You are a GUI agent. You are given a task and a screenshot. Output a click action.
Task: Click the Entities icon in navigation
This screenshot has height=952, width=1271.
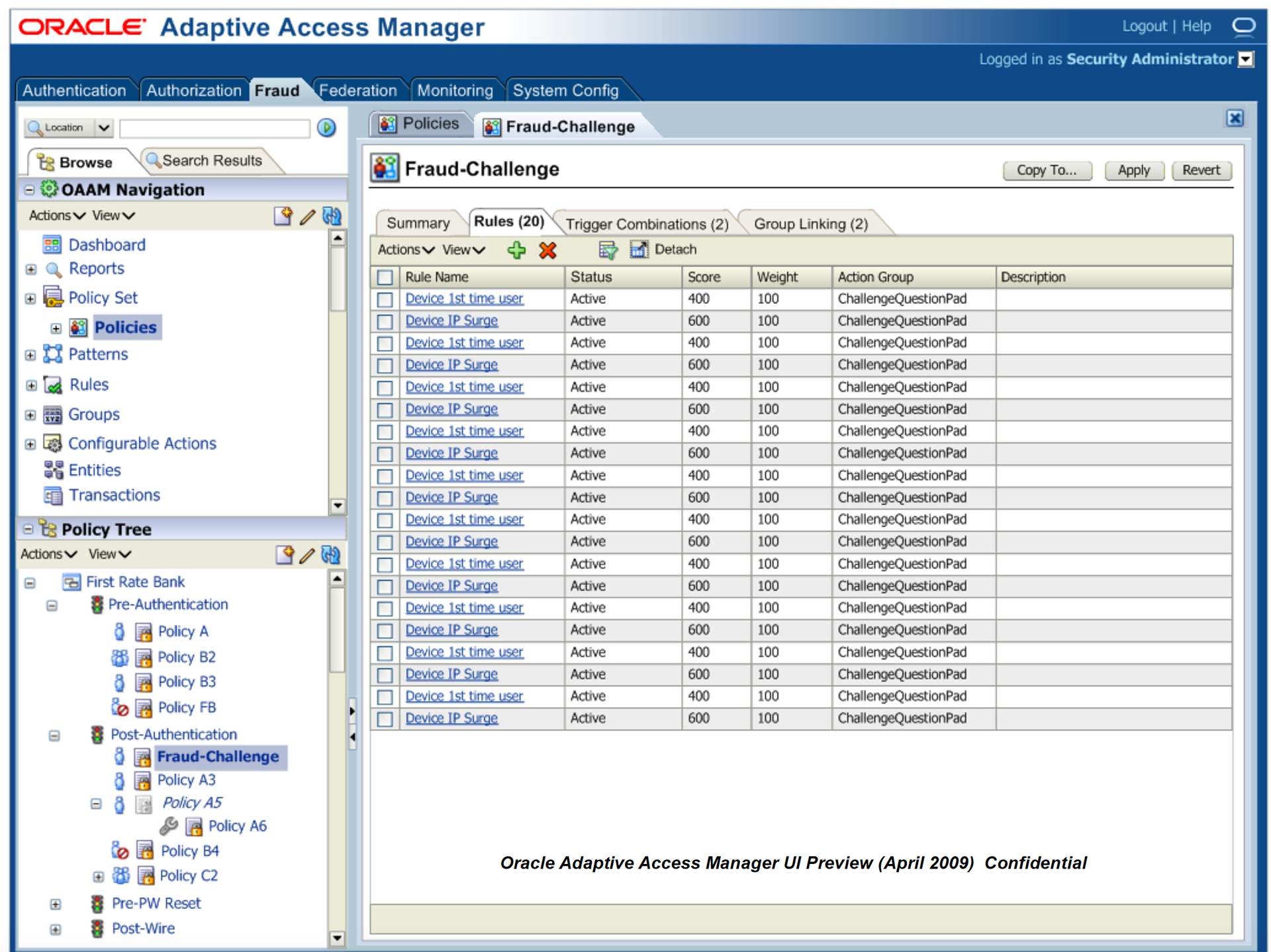tap(53, 469)
